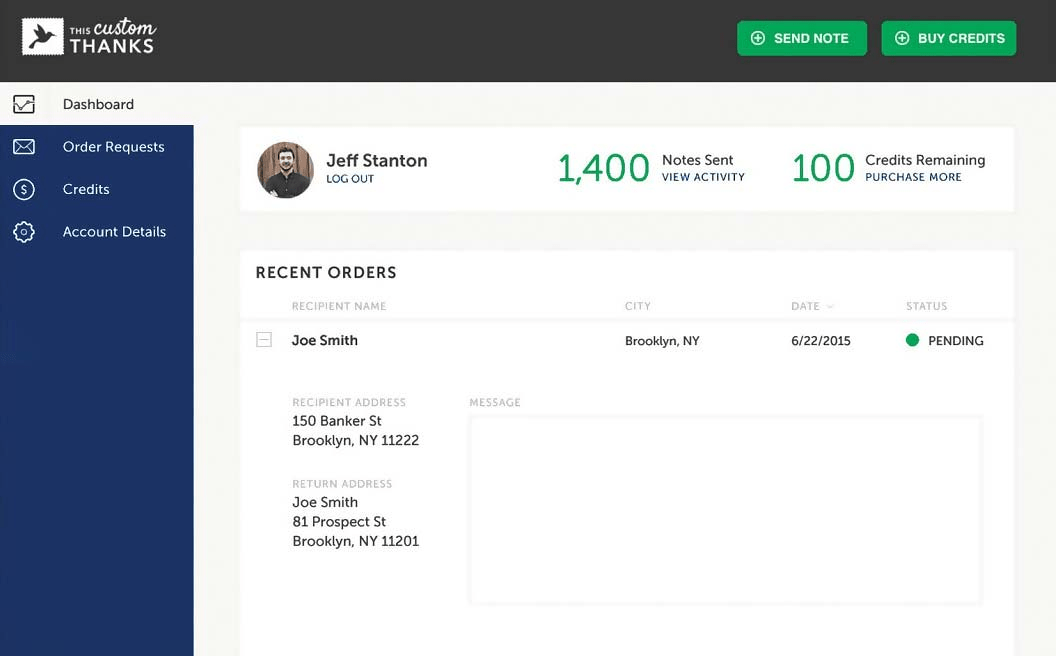Click the Credits dollar coin icon

click(x=24, y=189)
